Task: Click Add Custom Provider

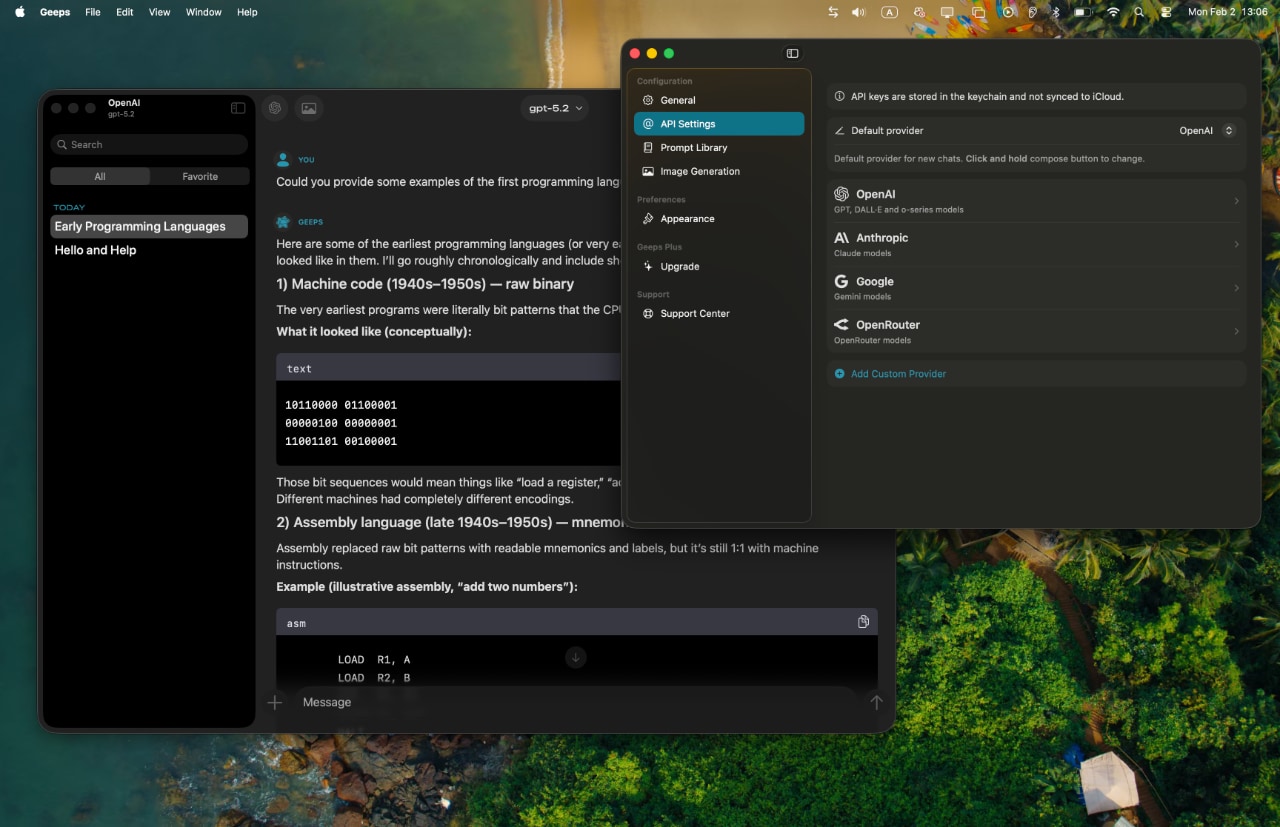Action: [x=897, y=374]
